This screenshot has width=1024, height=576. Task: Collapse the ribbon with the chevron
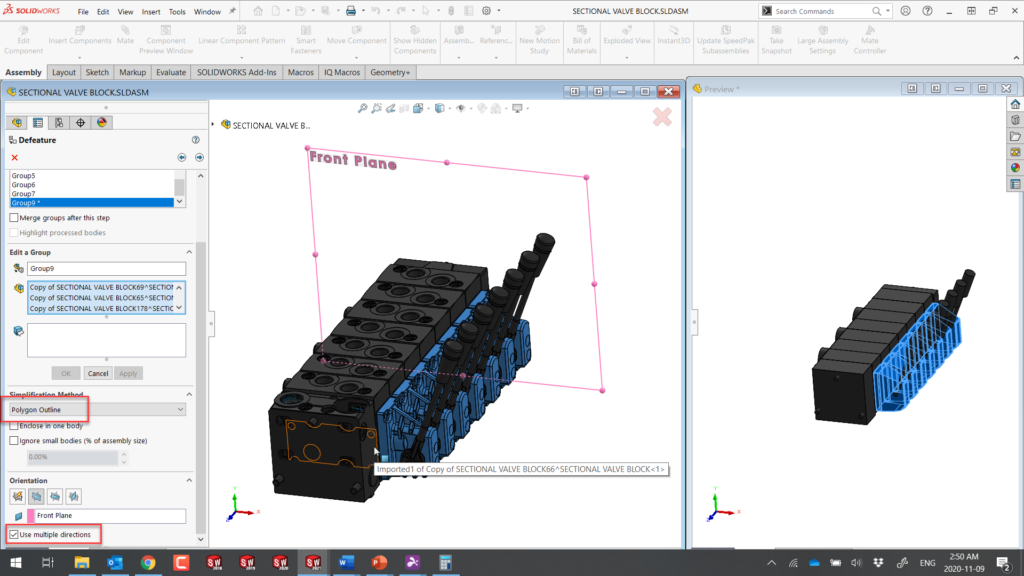pyautogui.click(x=1016, y=58)
